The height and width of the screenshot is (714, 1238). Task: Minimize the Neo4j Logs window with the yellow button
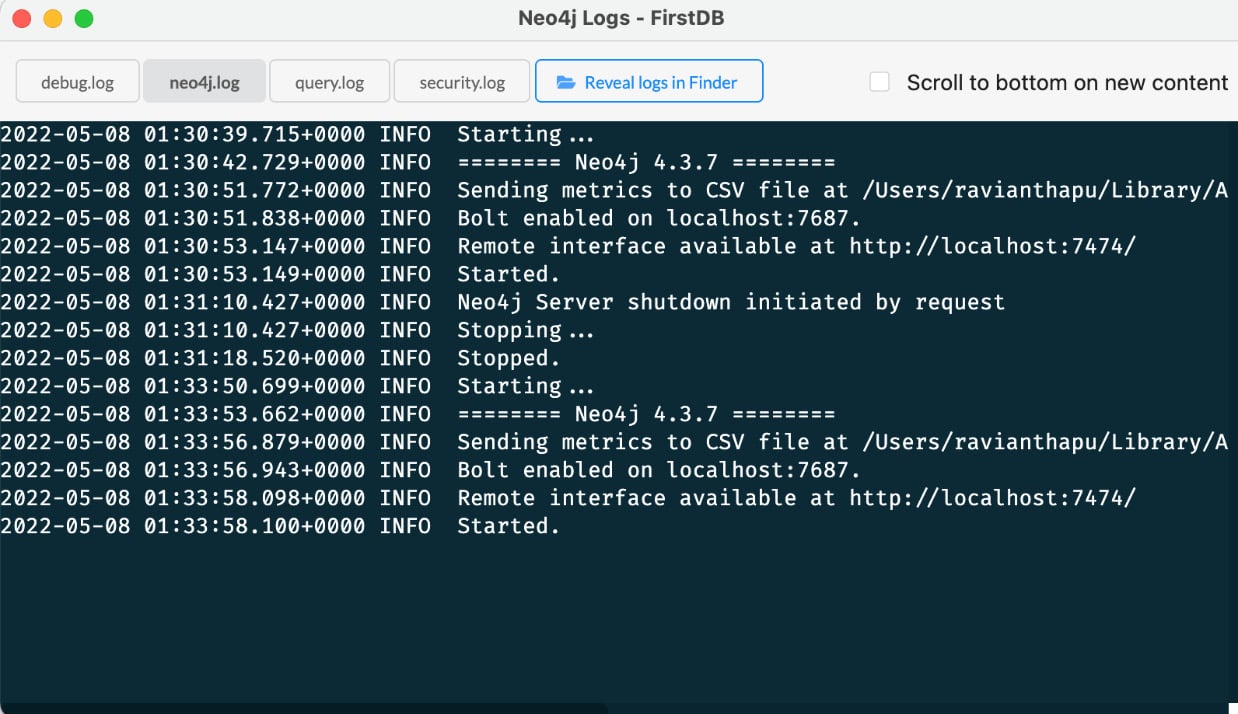coord(53,18)
